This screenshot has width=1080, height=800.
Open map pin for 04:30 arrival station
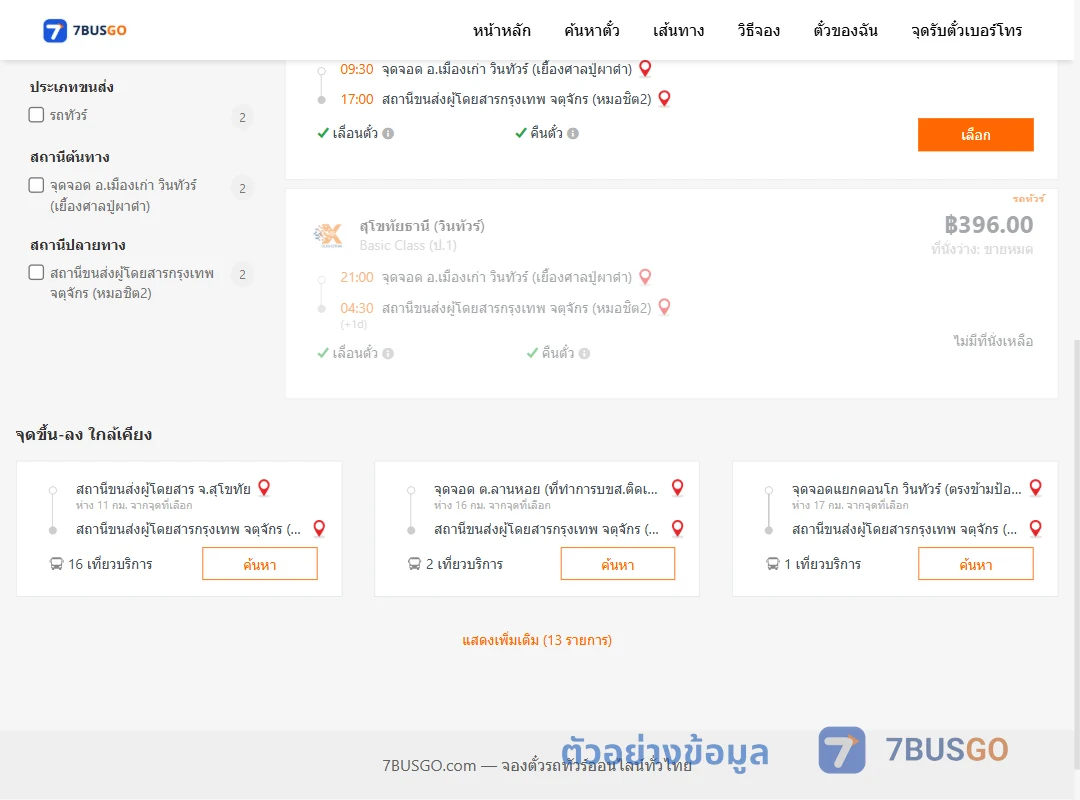click(x=665, y=307)
